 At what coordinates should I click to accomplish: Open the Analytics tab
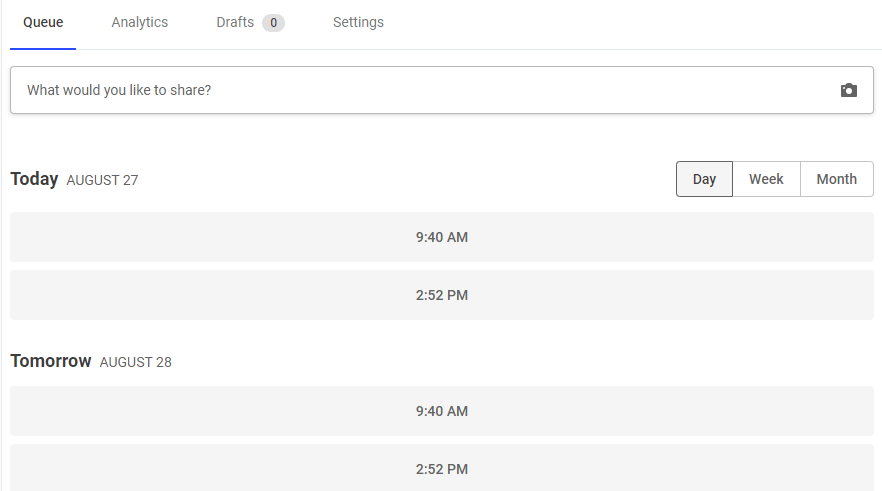pyautogui.click(x=140, y=22)
